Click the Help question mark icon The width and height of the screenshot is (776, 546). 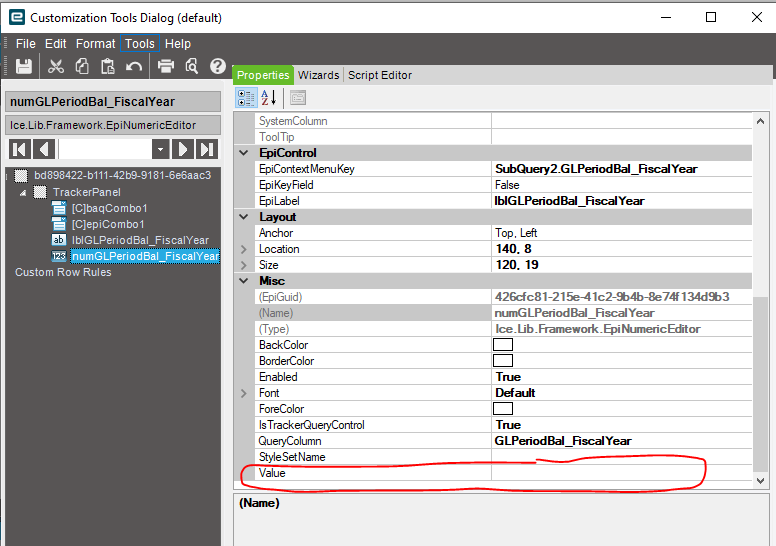tap(218, 66)
